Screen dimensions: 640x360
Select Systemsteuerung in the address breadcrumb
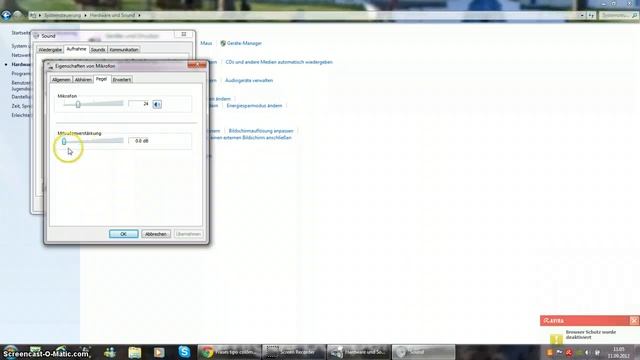(x=63, y=15)
